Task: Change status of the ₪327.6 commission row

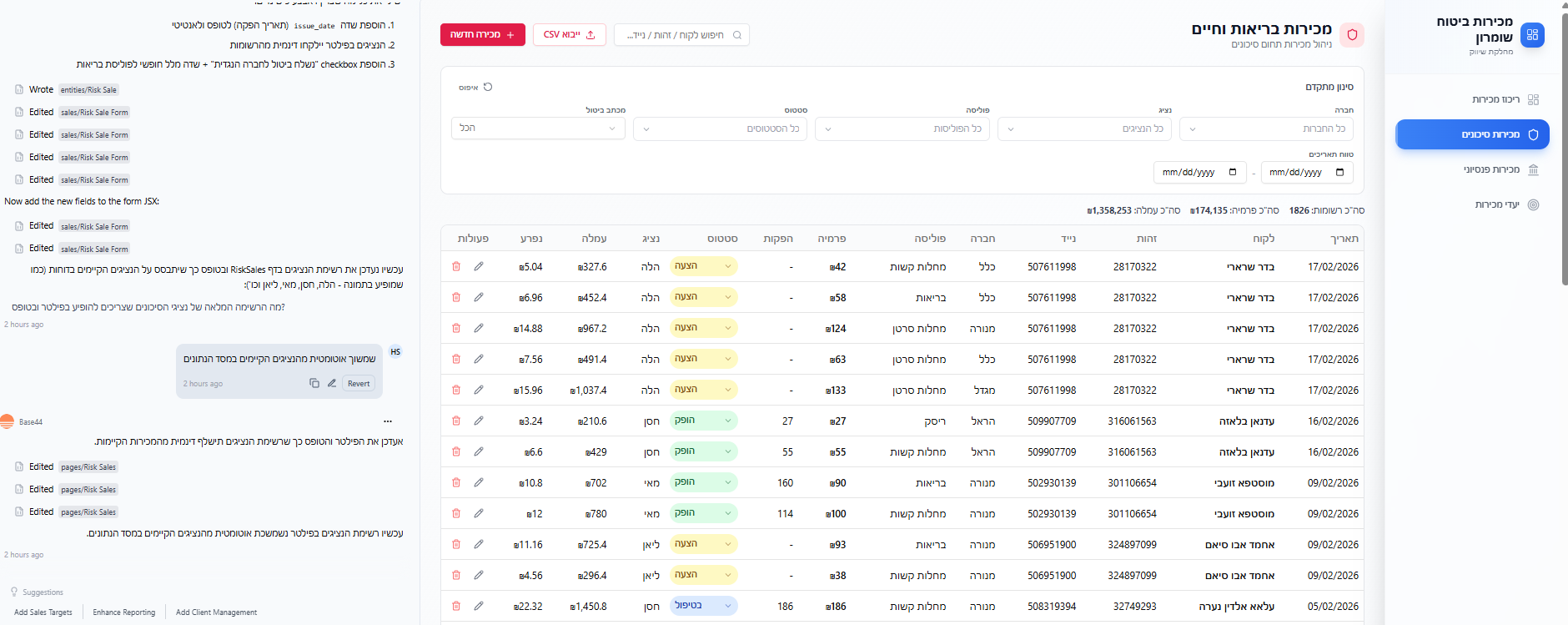Action: 704,266
